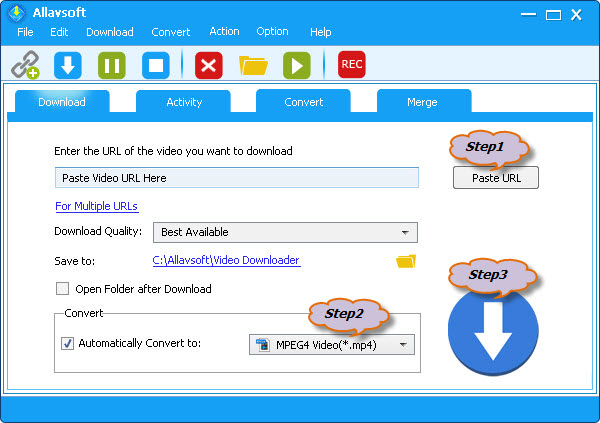Open the For Multiple URLs link
600x423 pixels.
click(x=97, y=206)
